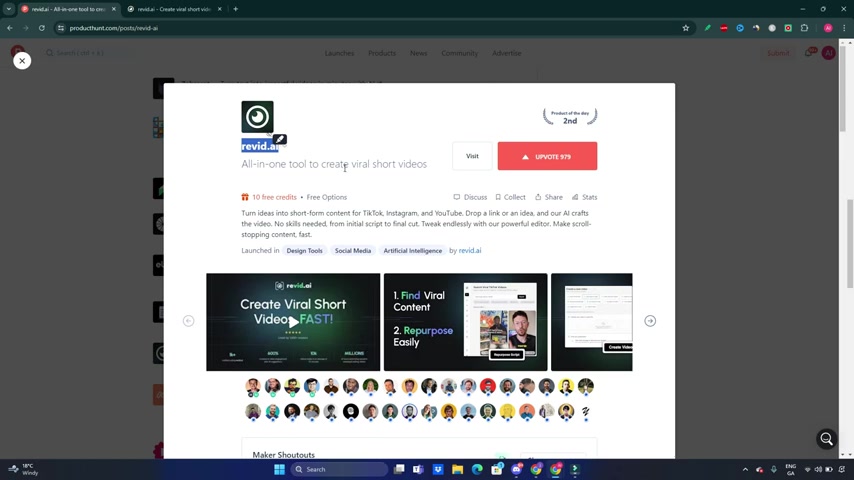Open Discuss section
Screen dimensions: 854x480
[x=470, y=197]
